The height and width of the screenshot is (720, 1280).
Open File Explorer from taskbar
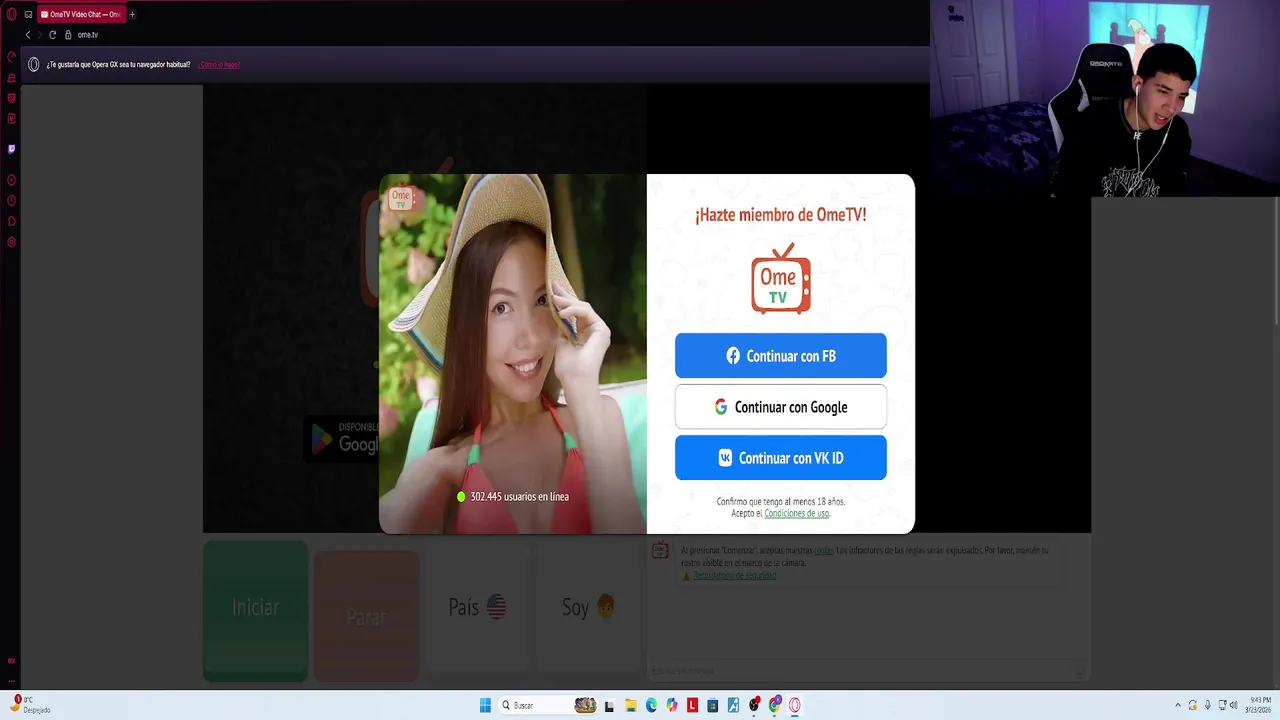point(630,705)
